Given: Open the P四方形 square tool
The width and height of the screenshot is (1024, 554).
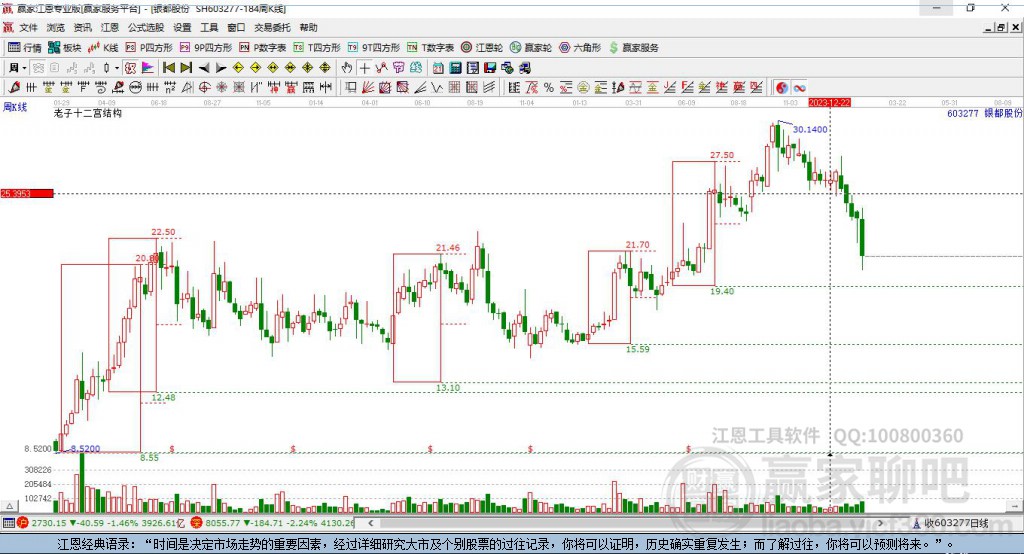Looking at the screenshot, I should coord(149,48).
